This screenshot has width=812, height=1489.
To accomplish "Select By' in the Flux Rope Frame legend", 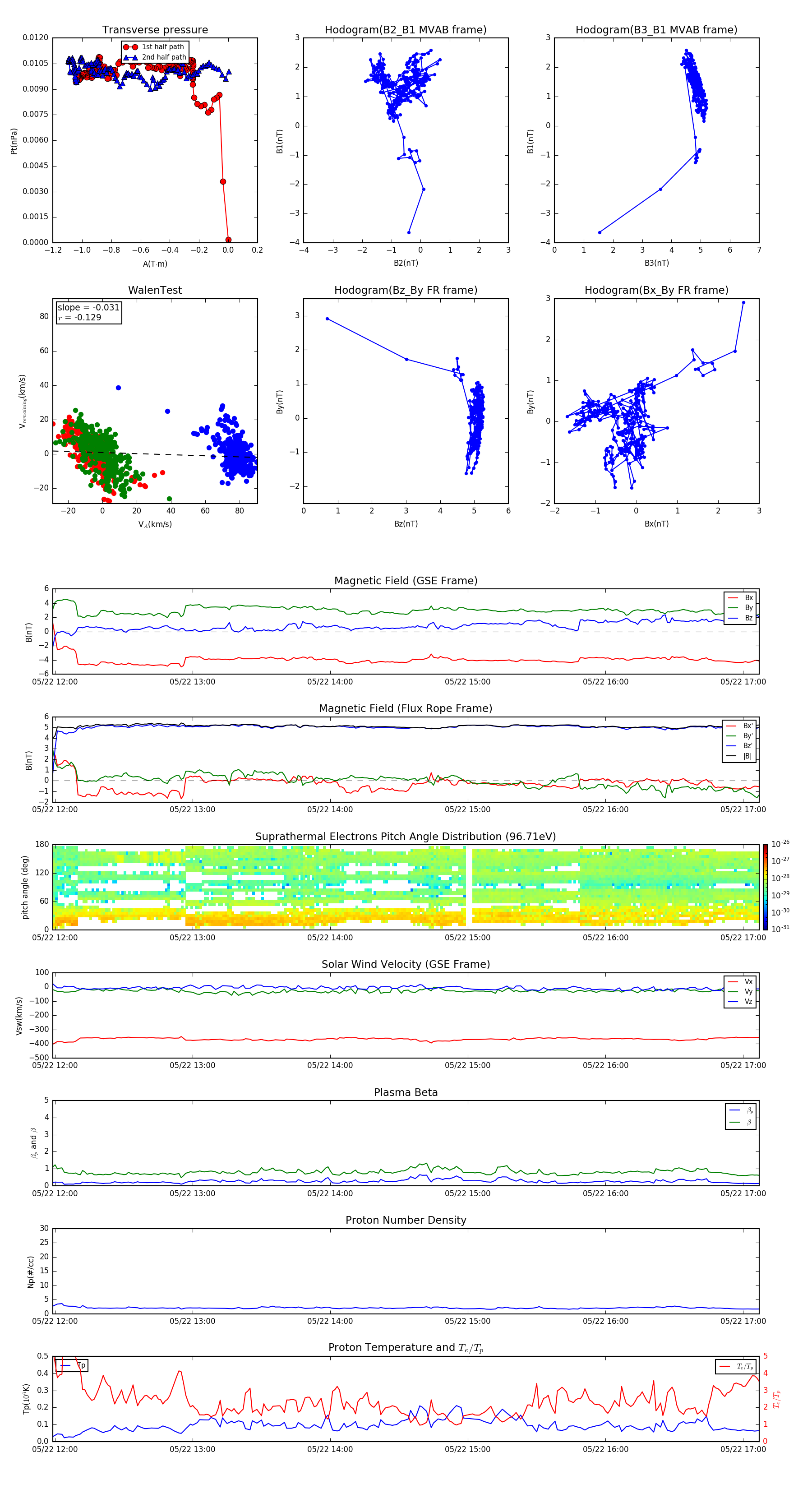I will [x=740, y=736].
